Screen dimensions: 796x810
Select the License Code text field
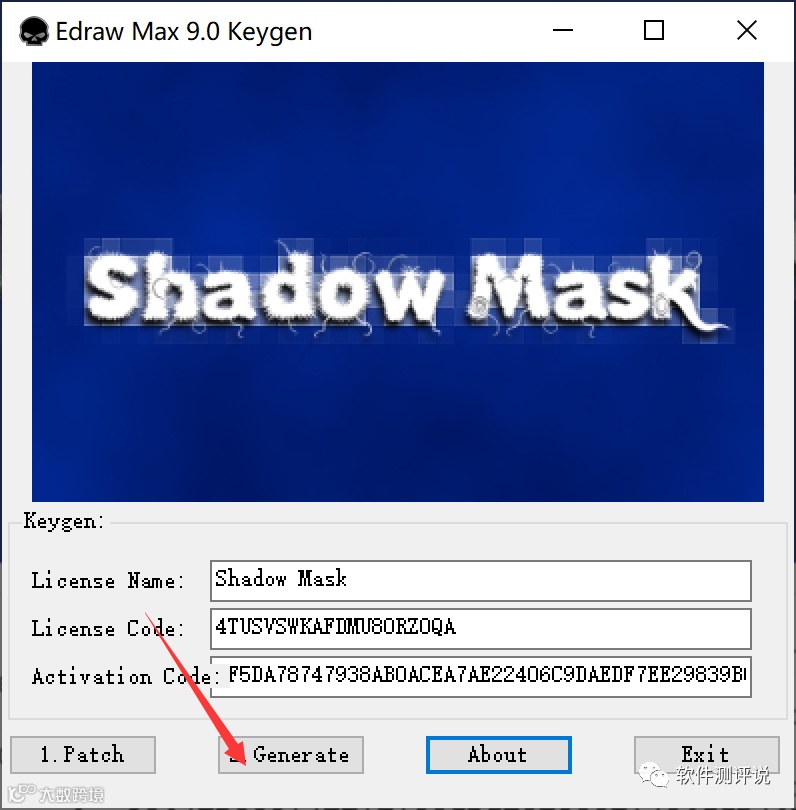(480, 629)
